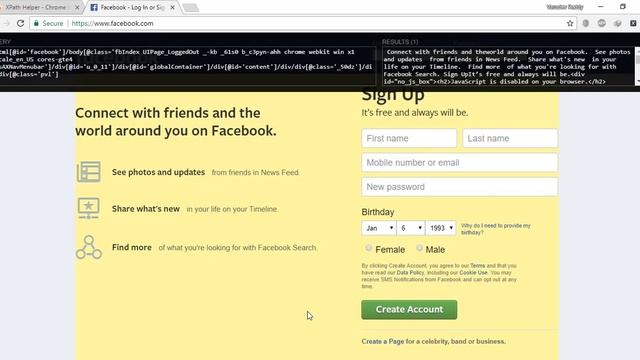Screen dimensions: 640x360
Task: Open the birthday day dropdown showing 6
Action: 411,228
